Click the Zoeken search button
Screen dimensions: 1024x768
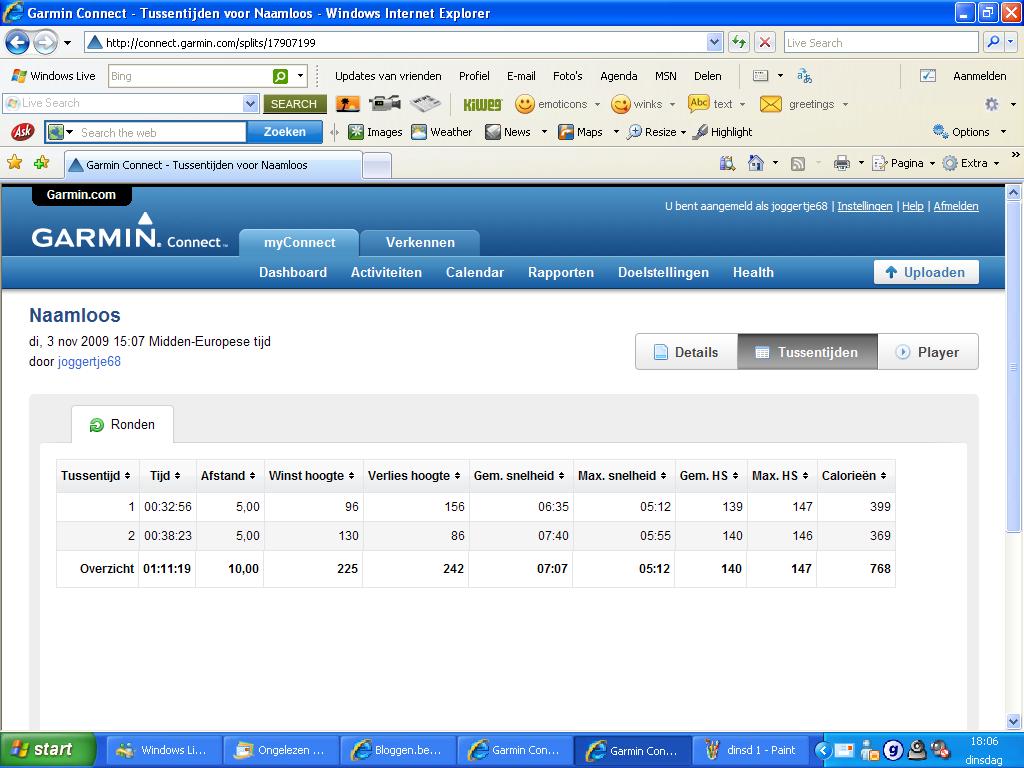[x=285, y=132]
